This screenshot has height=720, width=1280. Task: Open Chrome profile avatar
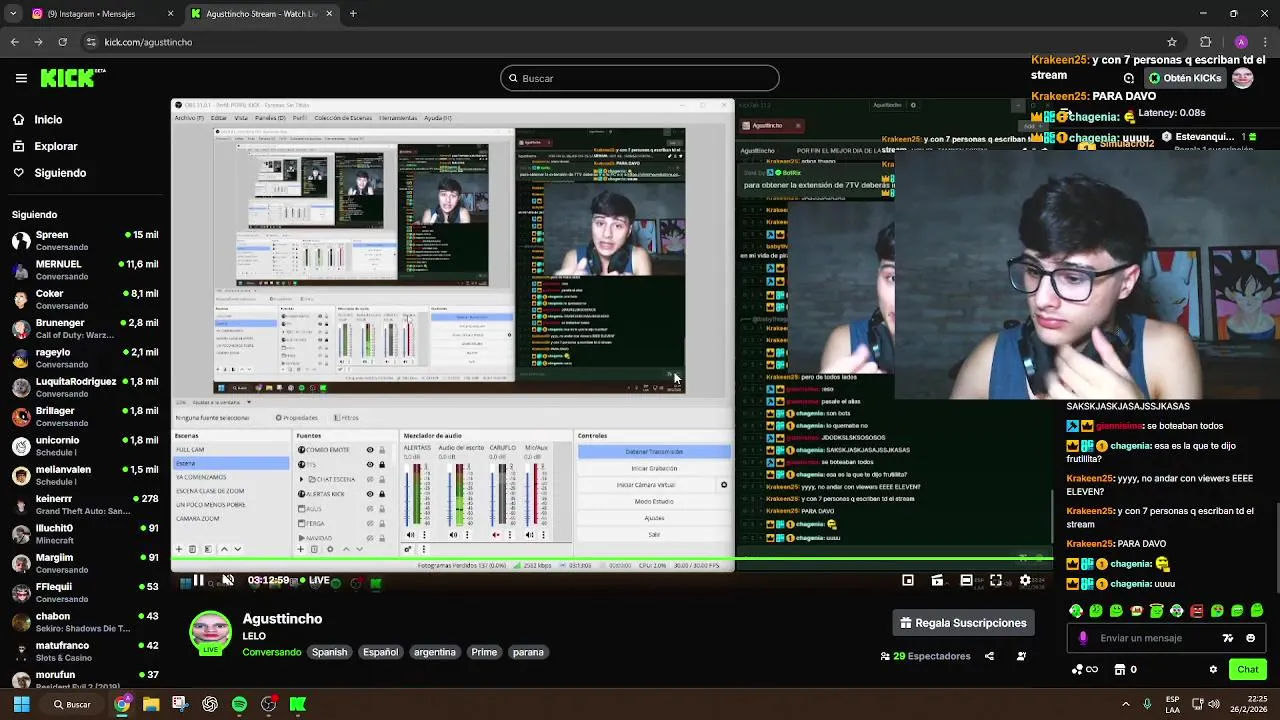pyautogui.click(x=1241, y=42)
